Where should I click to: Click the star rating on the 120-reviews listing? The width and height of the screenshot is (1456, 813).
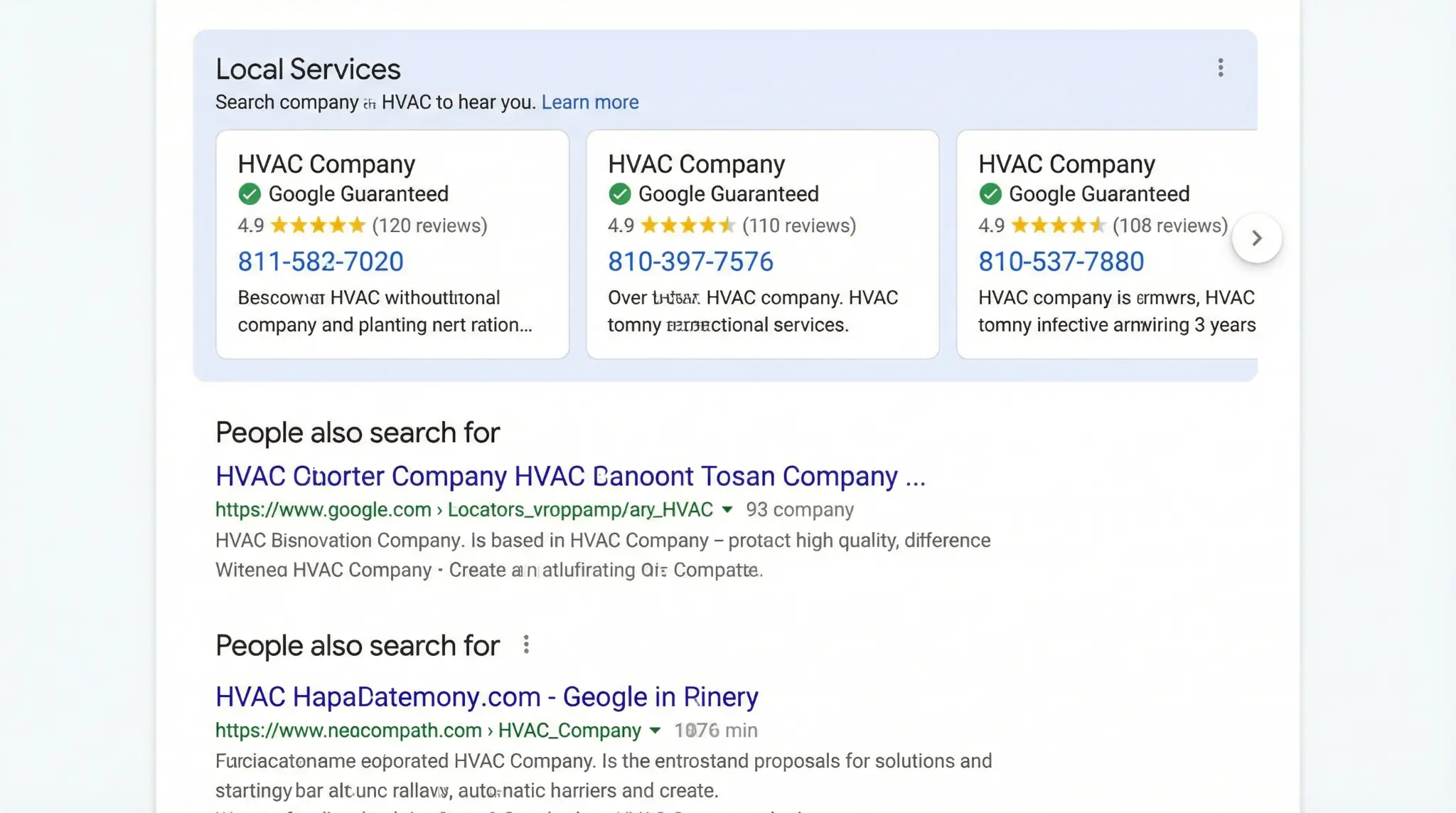coord(318,225)
